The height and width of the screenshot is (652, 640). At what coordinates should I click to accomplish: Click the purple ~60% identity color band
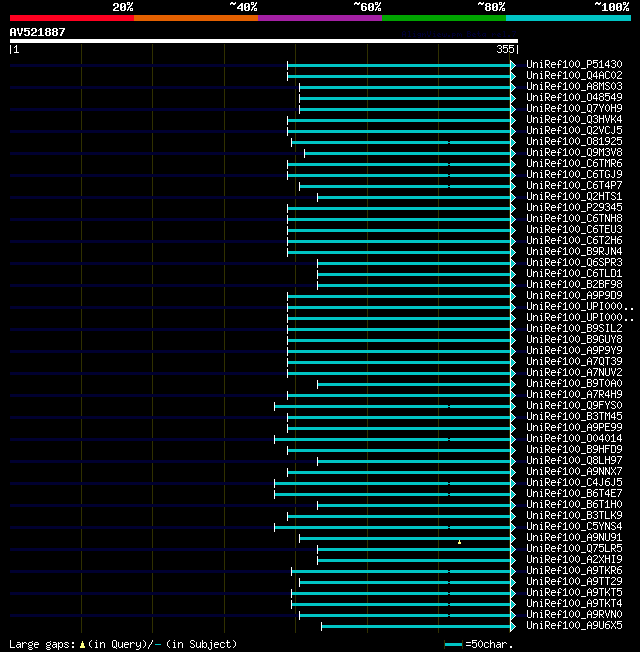(x=320, y=18)
